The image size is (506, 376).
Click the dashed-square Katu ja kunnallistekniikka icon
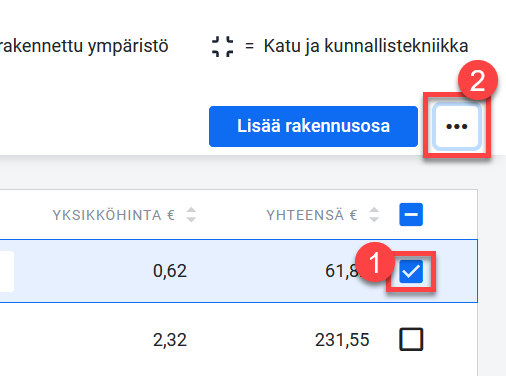[x=222, y=46]
